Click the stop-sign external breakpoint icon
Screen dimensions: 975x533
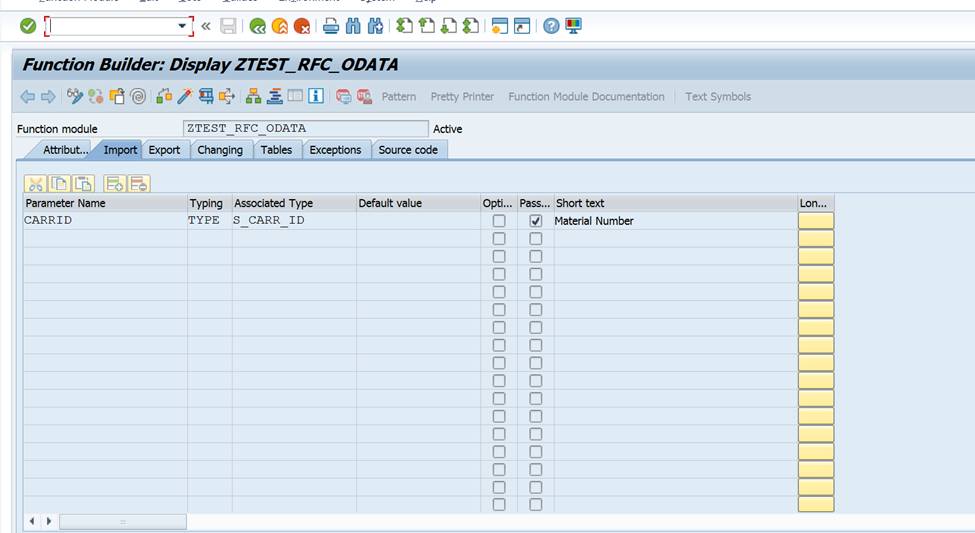[364, 96]
